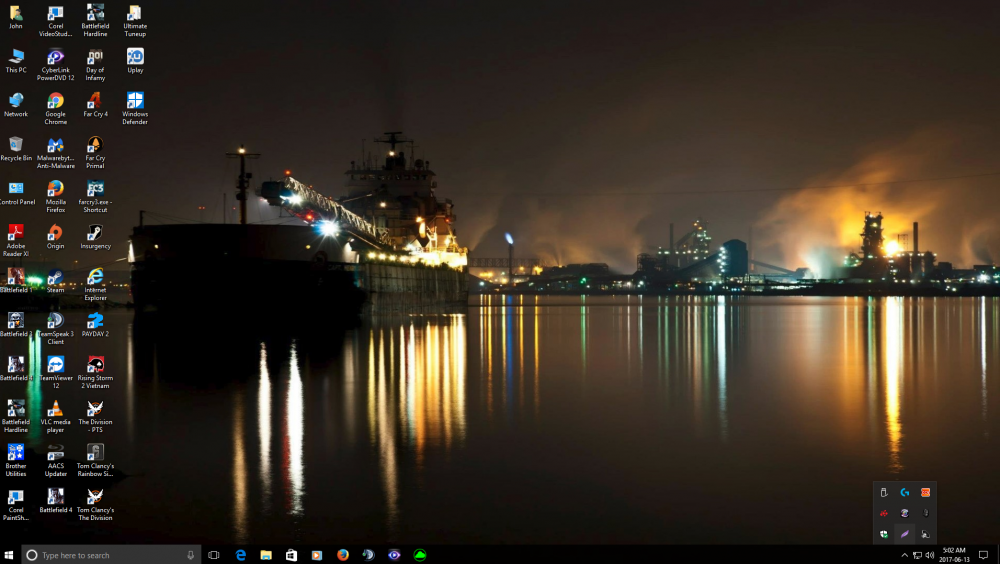1000x564 pixels.
Task: Select the PAYDAY 2 desktop icon
Action: click(95, 321)
